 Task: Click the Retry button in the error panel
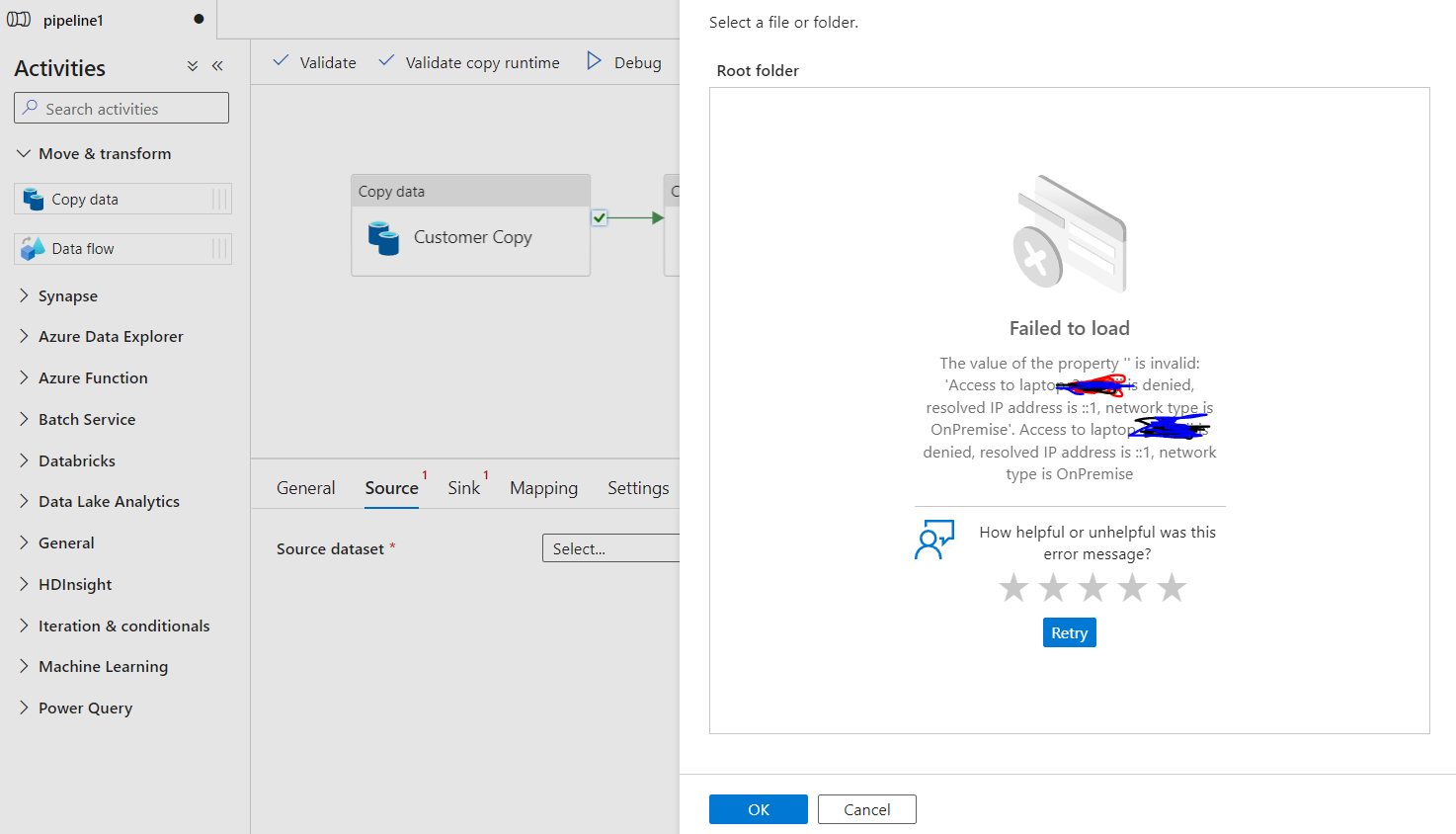[x=1069, y=632]
